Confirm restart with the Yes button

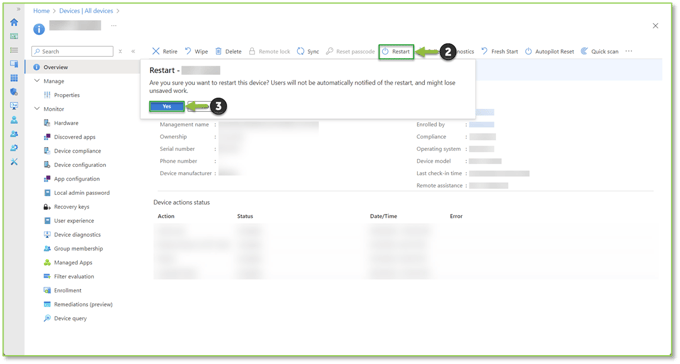167,106
